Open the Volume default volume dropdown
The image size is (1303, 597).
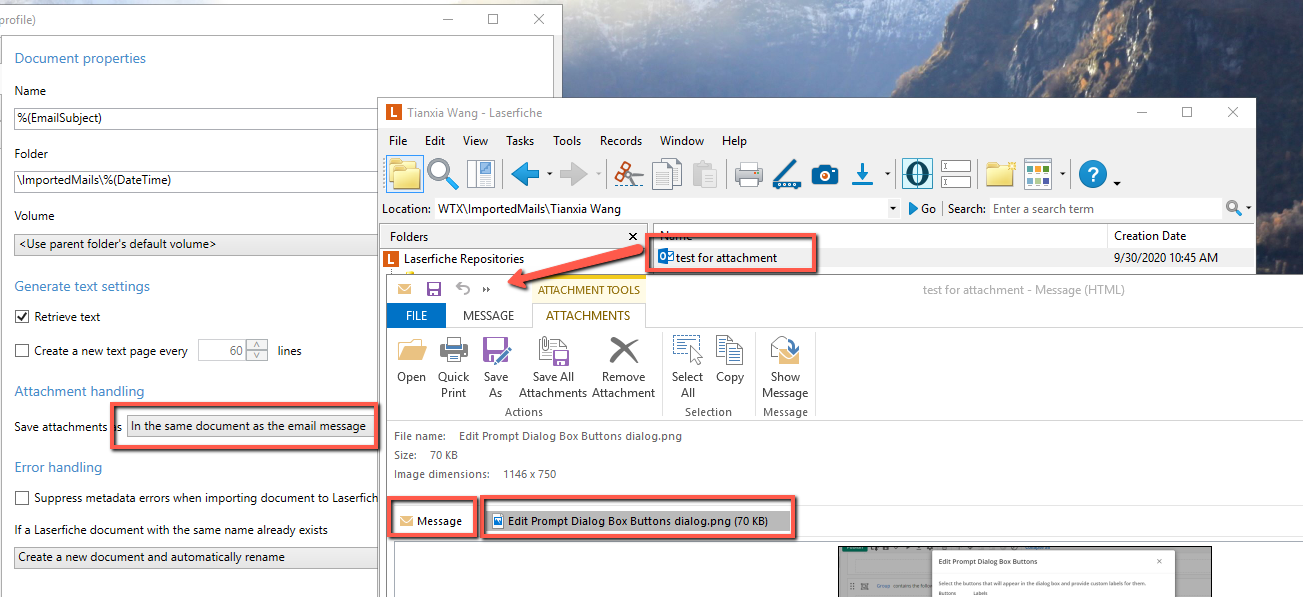[x=196, y=244]
